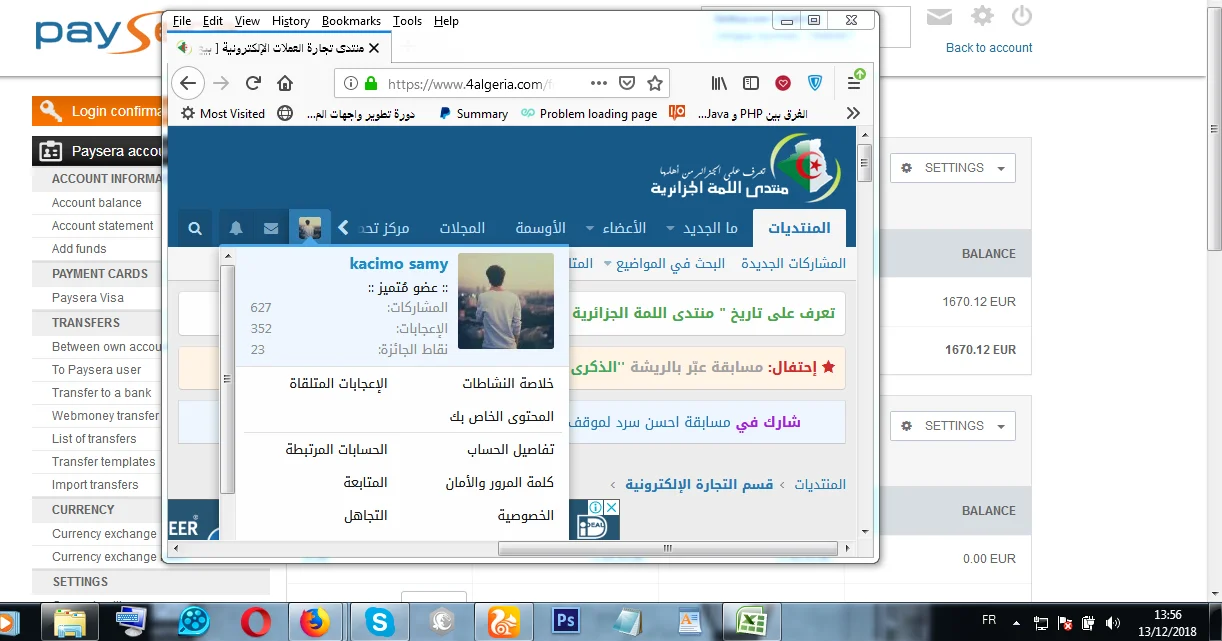Open Photoshop from the Windows taskbar
This screenshot has width=1222, height=641.
coord(566,622)
